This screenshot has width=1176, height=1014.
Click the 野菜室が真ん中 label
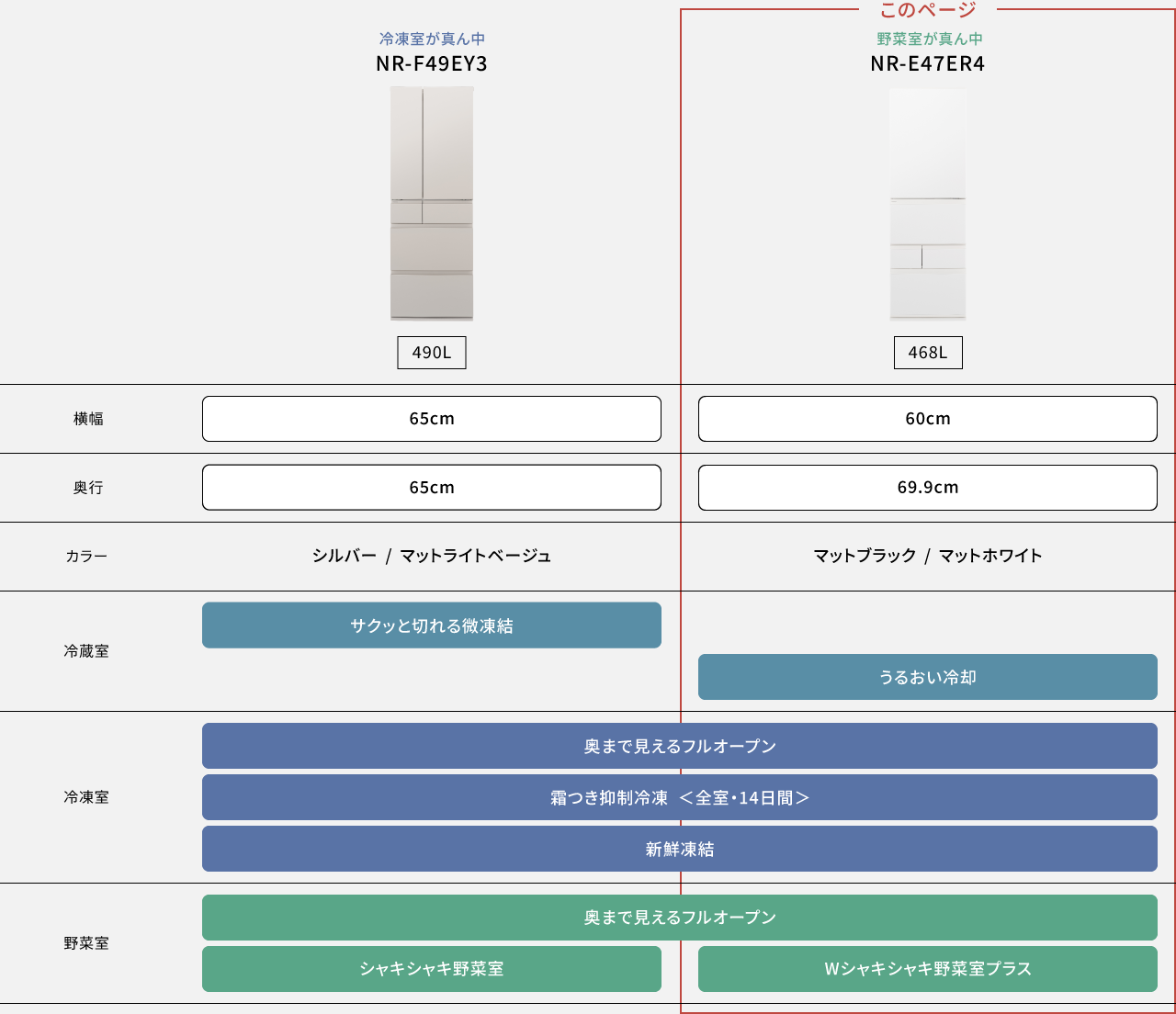(929, 39)
